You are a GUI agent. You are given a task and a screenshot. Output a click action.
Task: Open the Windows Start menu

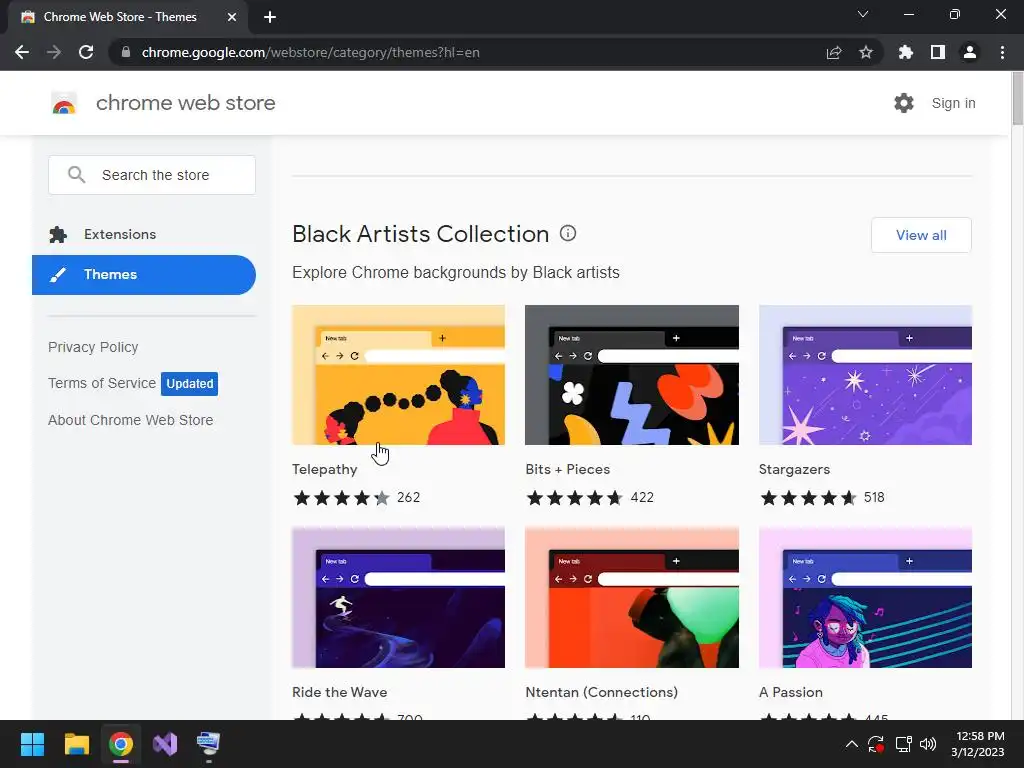tap(32, 744)
